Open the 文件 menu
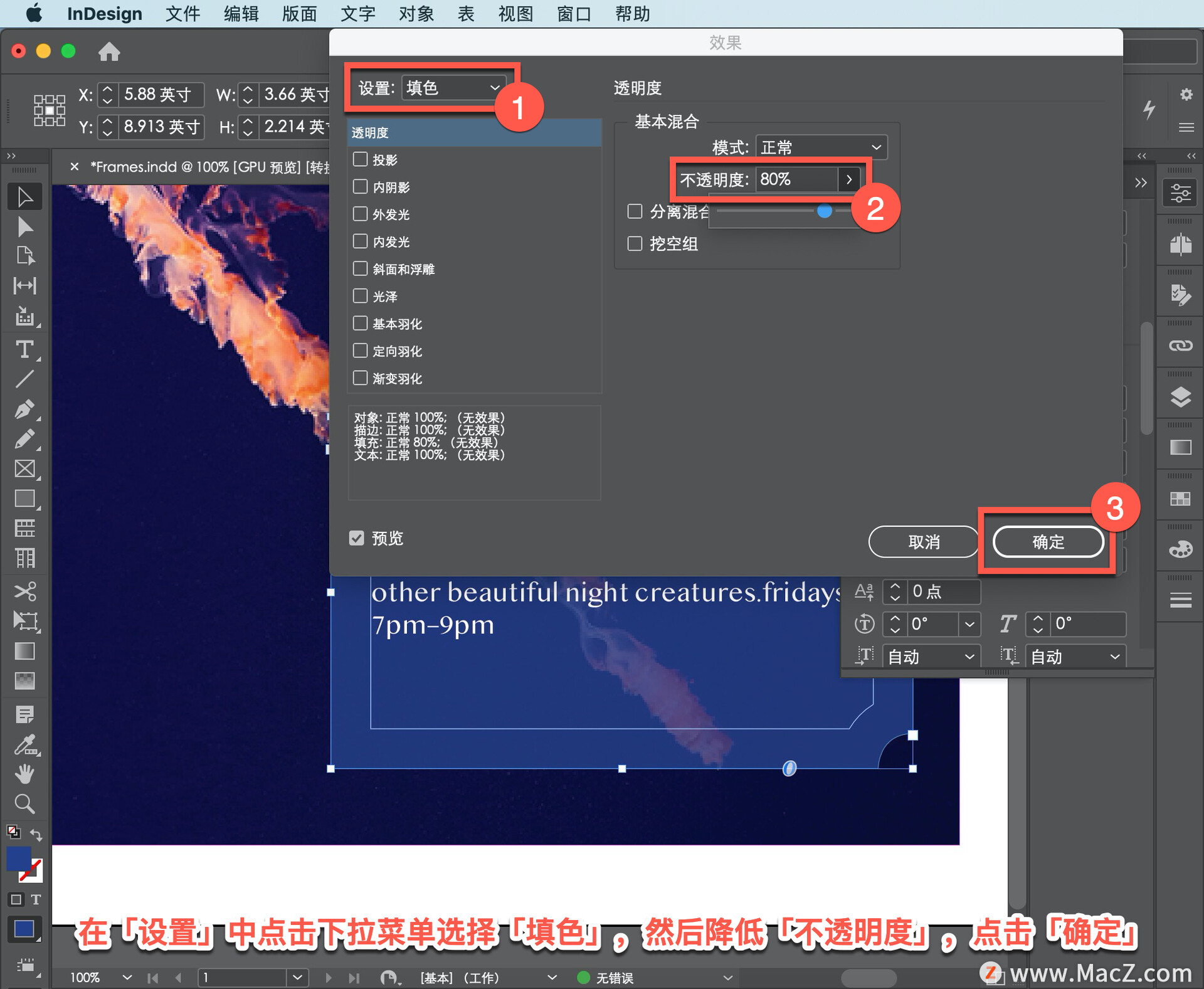 tap(182, 14)
